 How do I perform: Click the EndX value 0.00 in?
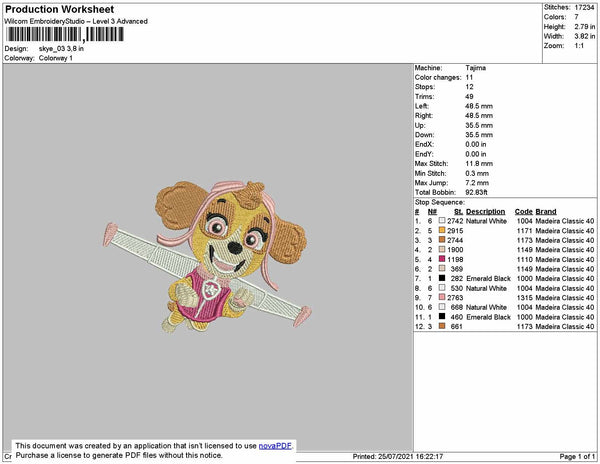(x=476, y=144)
